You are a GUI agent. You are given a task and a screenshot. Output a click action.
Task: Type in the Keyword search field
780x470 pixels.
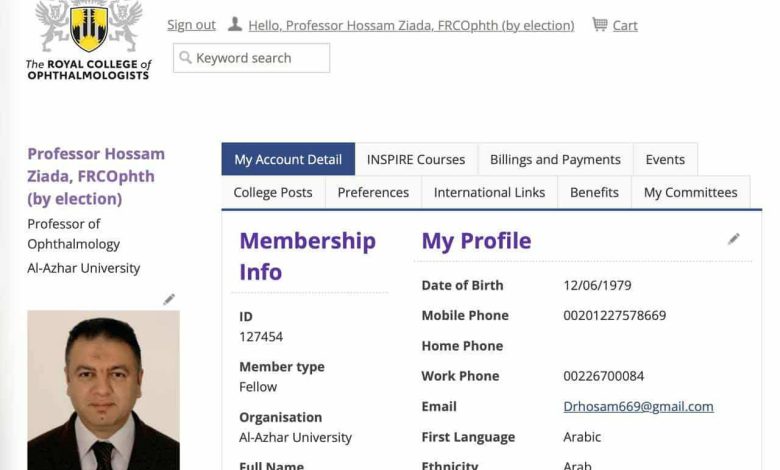[258, 58]
